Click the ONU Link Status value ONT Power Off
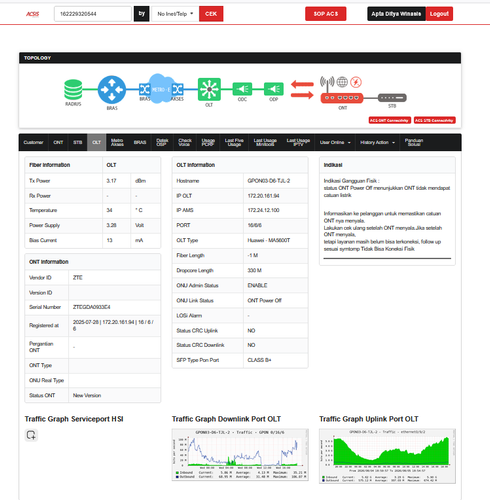Image resolution: width=490 pixels, height=500 pixels. click(264, 300)
